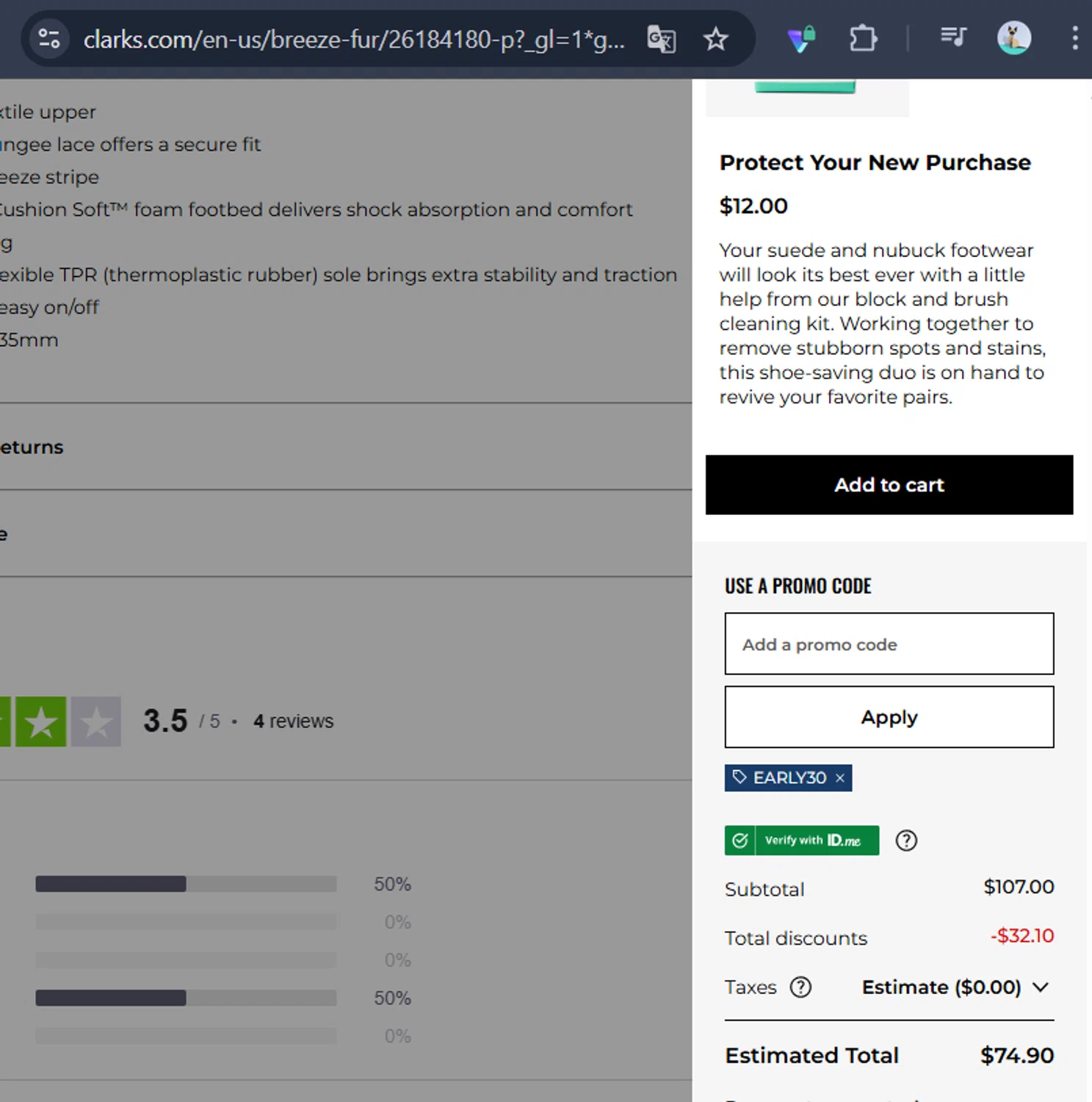Open the media control playlist icon

[x=953, y=37]
